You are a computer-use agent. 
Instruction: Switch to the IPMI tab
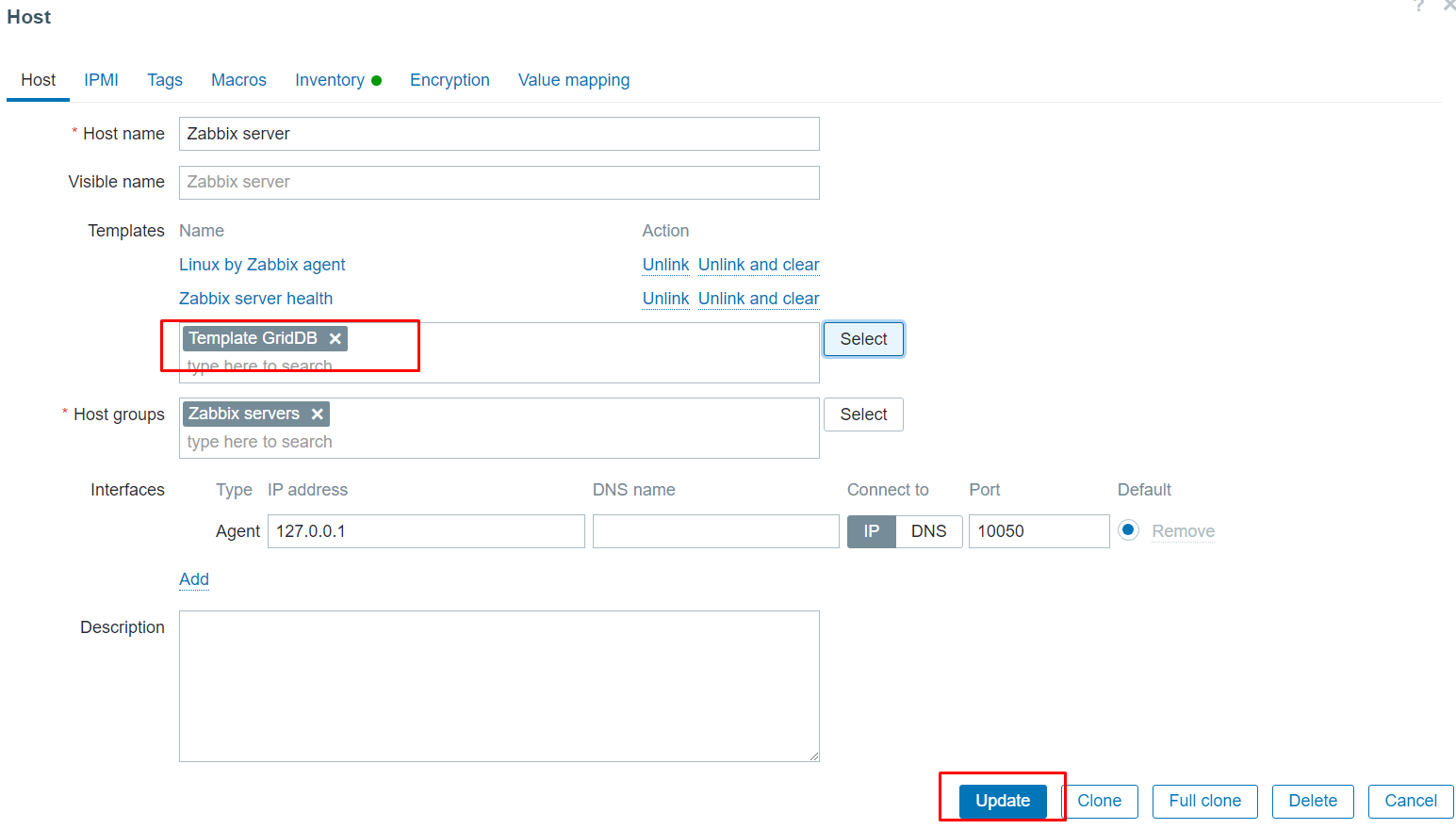click(101, 80)
